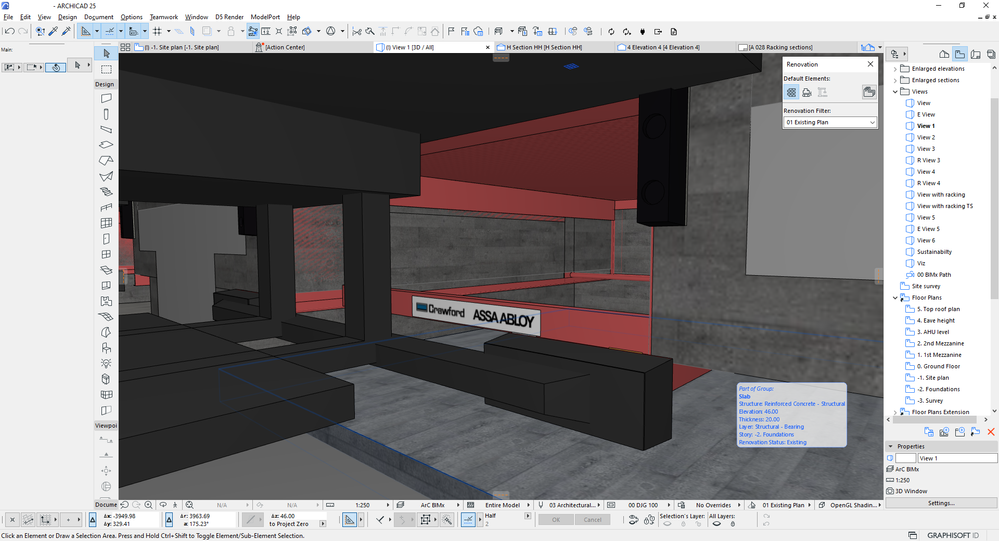
Task: Open the Teamwork menu
Action: click(164, 17)
